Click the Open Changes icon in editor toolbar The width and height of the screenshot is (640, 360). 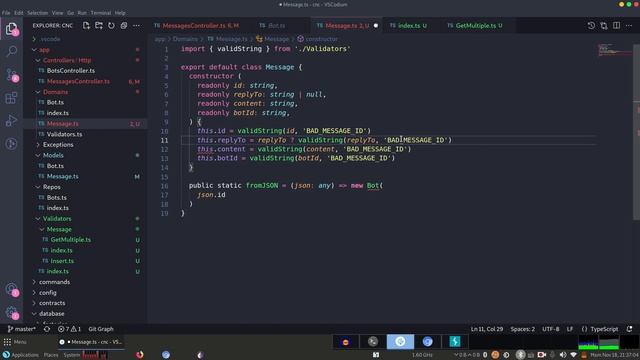click(604, 25)
